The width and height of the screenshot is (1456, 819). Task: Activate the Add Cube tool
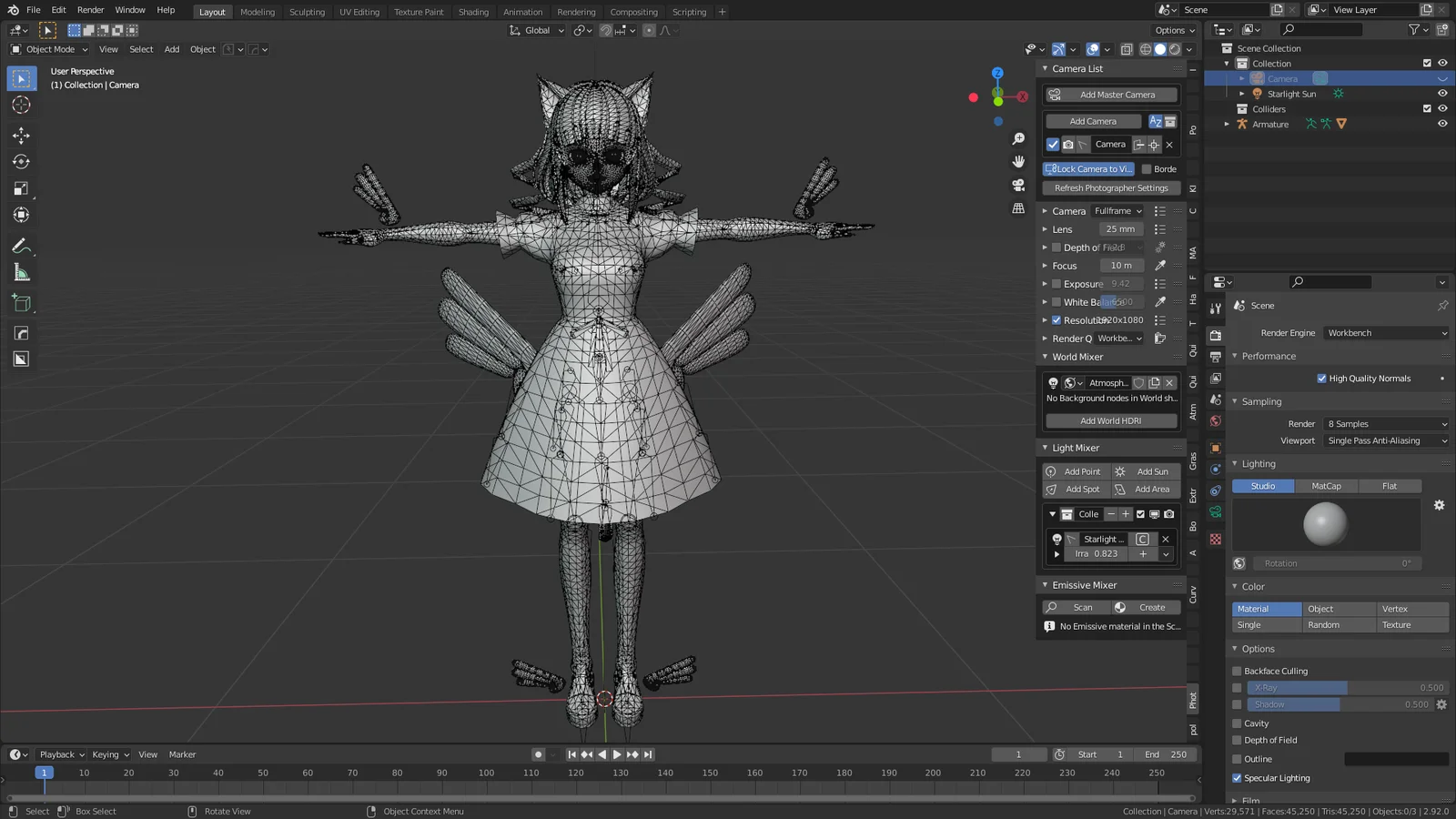coord(21,303)
